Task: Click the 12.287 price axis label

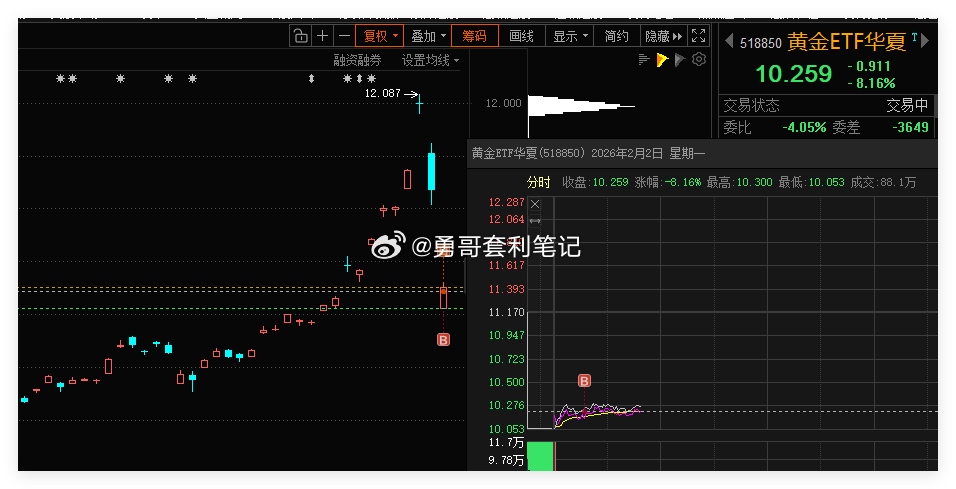Action: pos(506,202)
